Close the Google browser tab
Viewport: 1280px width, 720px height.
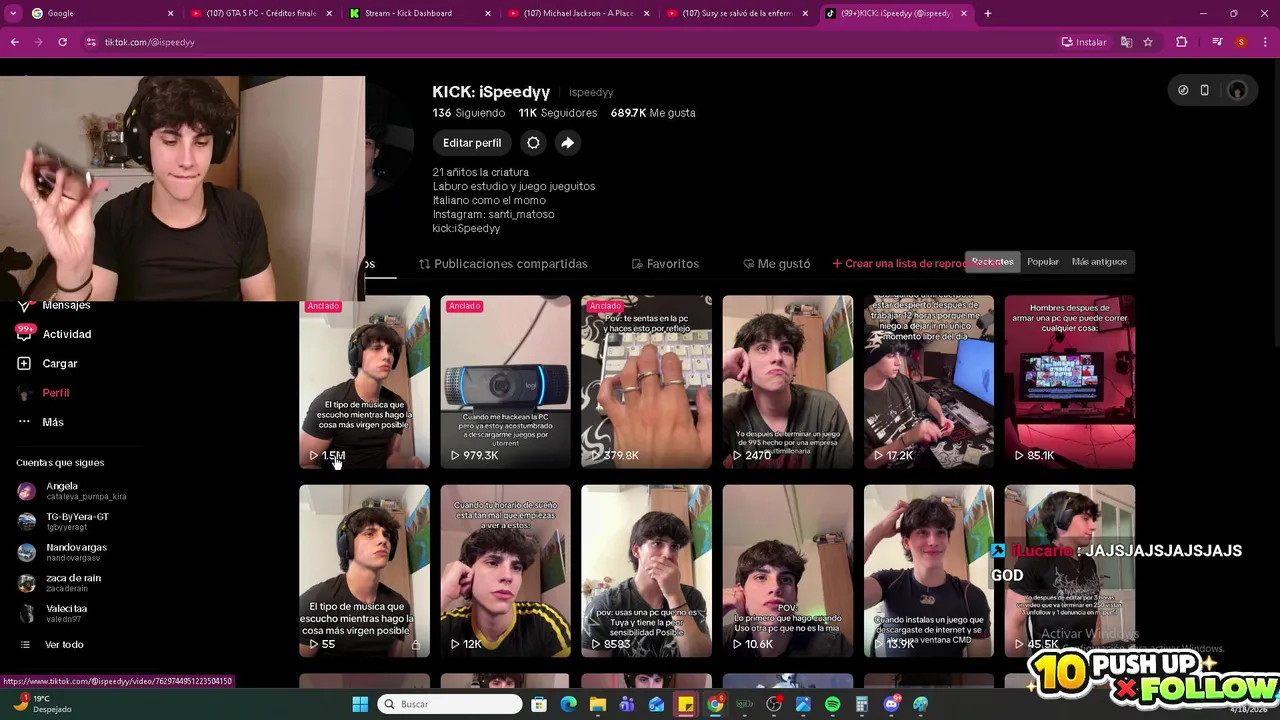(x=170, y=13)
